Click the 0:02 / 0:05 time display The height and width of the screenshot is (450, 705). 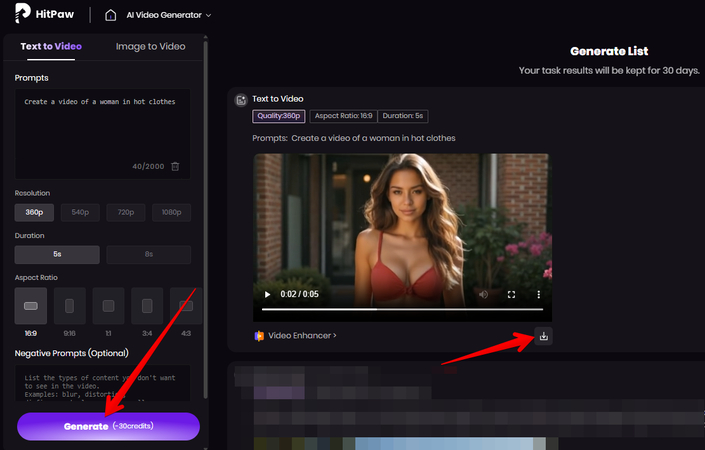[299, 294]
